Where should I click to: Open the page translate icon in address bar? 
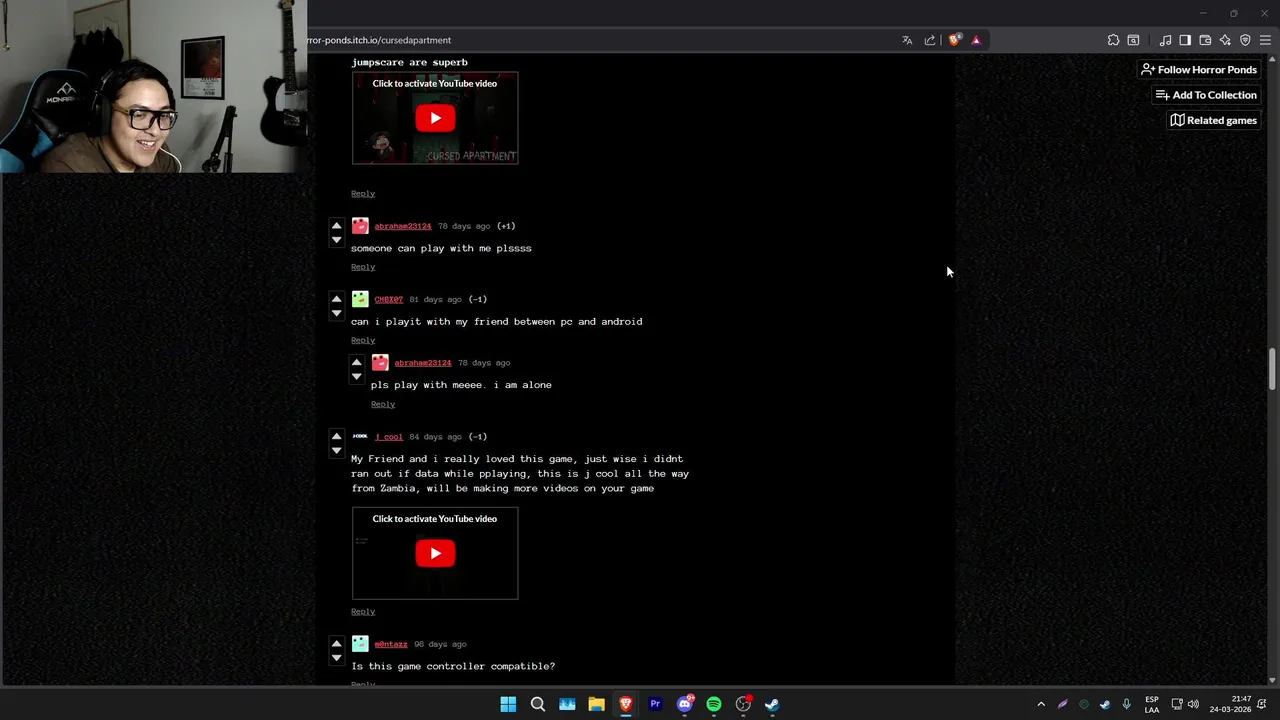(x=907, y=40)
